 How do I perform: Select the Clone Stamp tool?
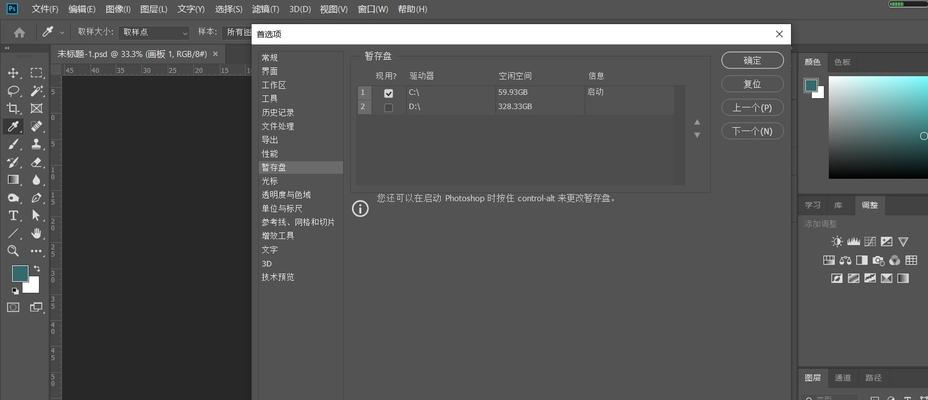[x=37, y=144]
